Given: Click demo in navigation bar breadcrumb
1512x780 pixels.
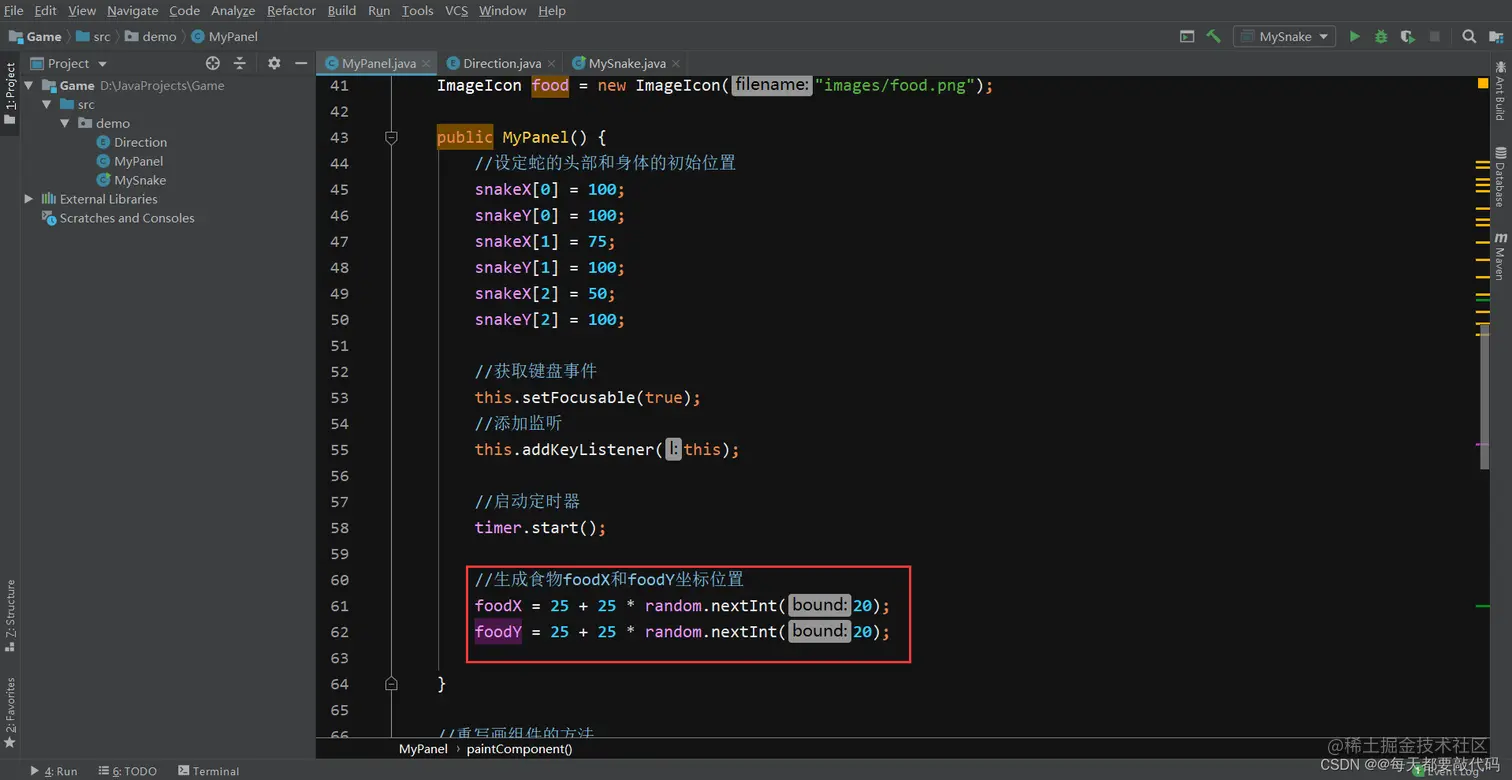Looking at the screenshot, I should point(151,36).
